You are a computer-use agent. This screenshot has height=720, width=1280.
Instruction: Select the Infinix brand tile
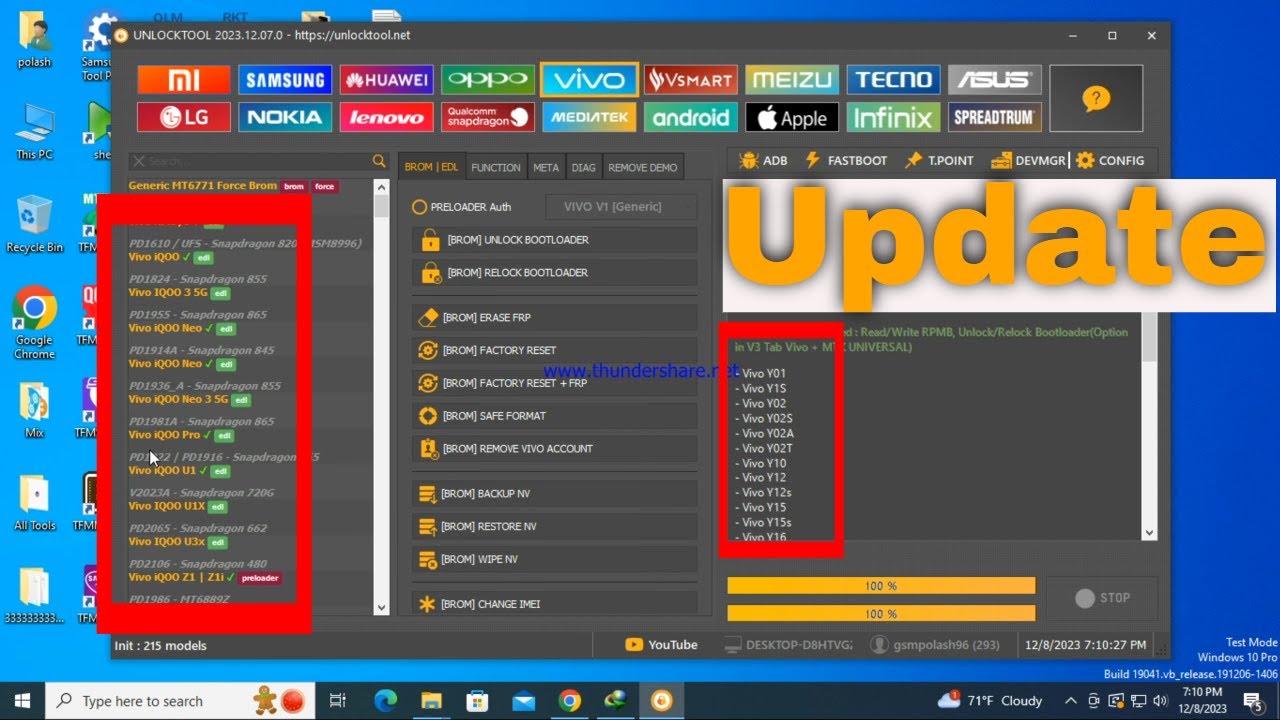pyautogui.click(x=893, y=117)
